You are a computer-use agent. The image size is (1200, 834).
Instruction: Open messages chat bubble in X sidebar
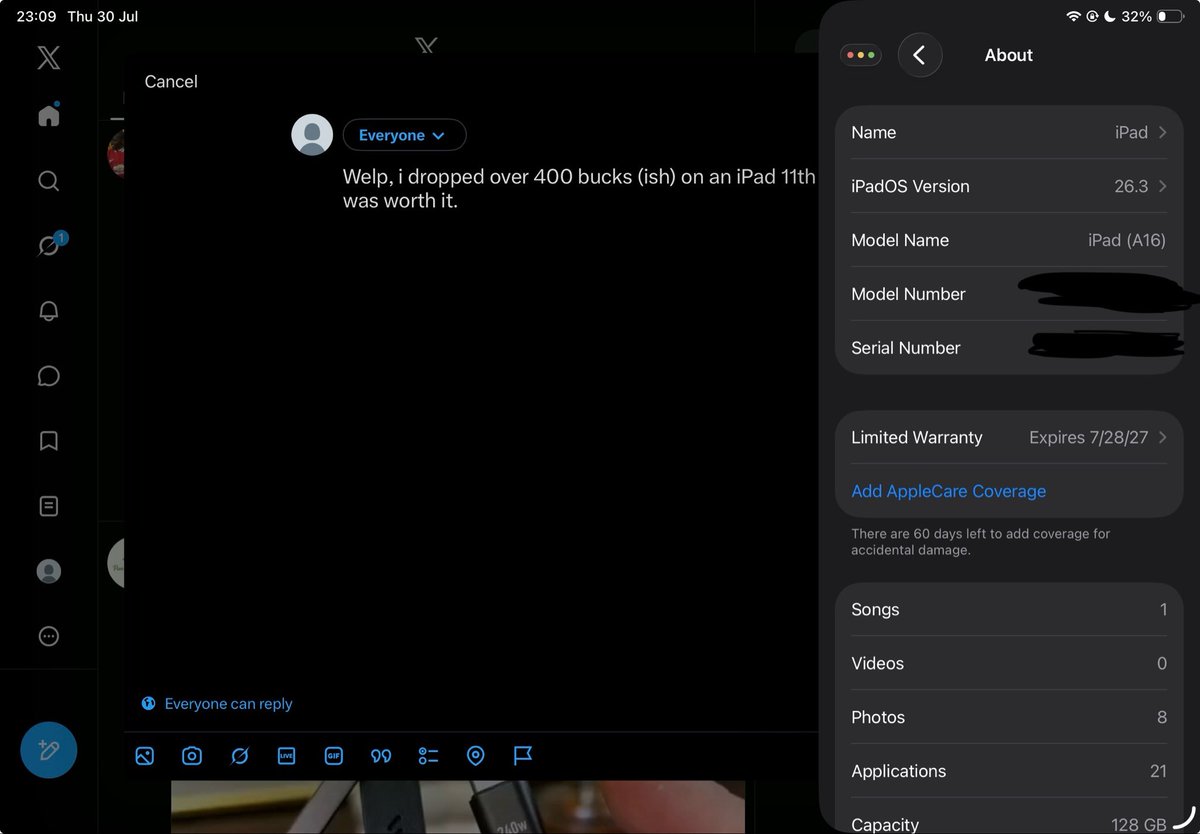point(48,376)
